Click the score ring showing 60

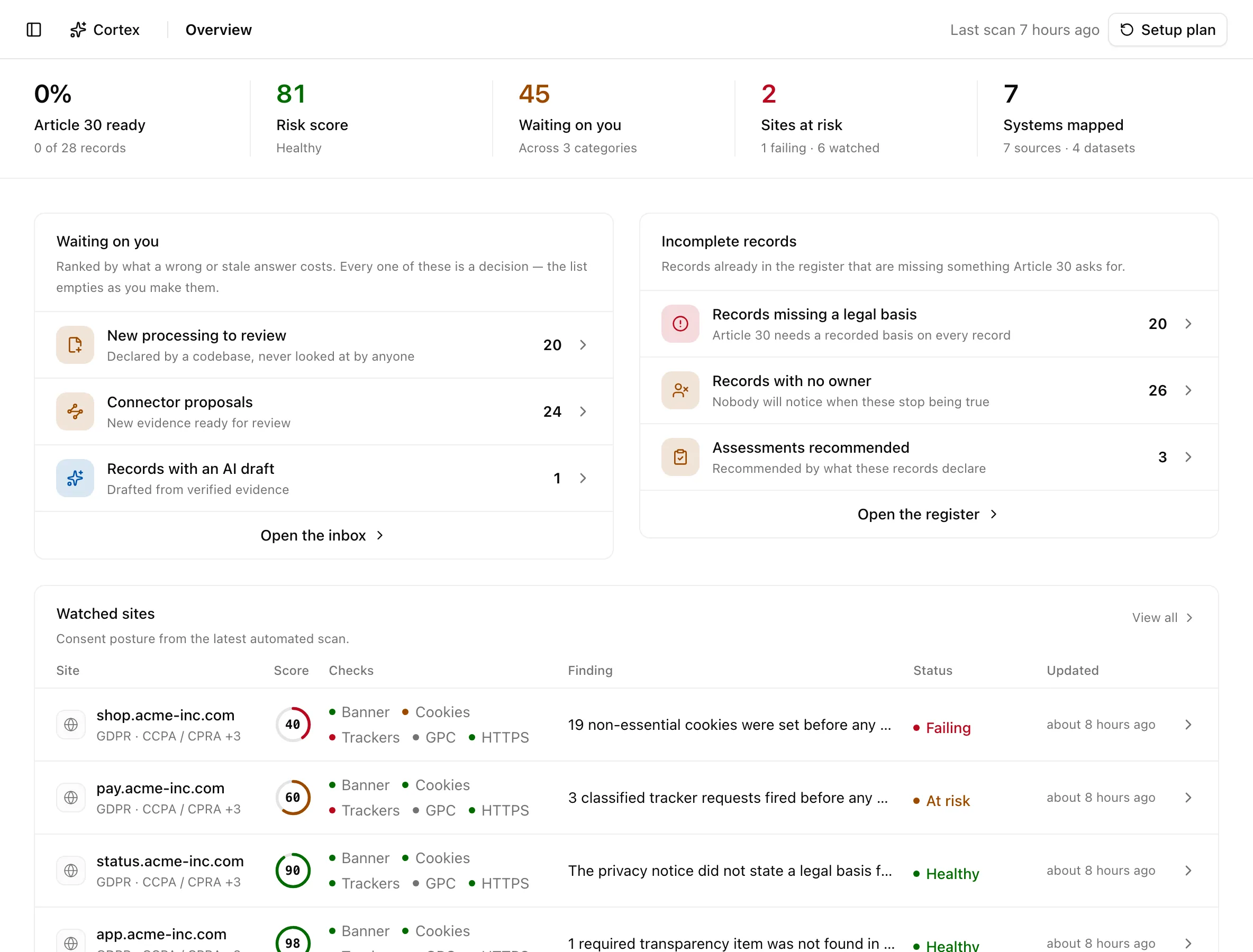(x=293, y=798)
